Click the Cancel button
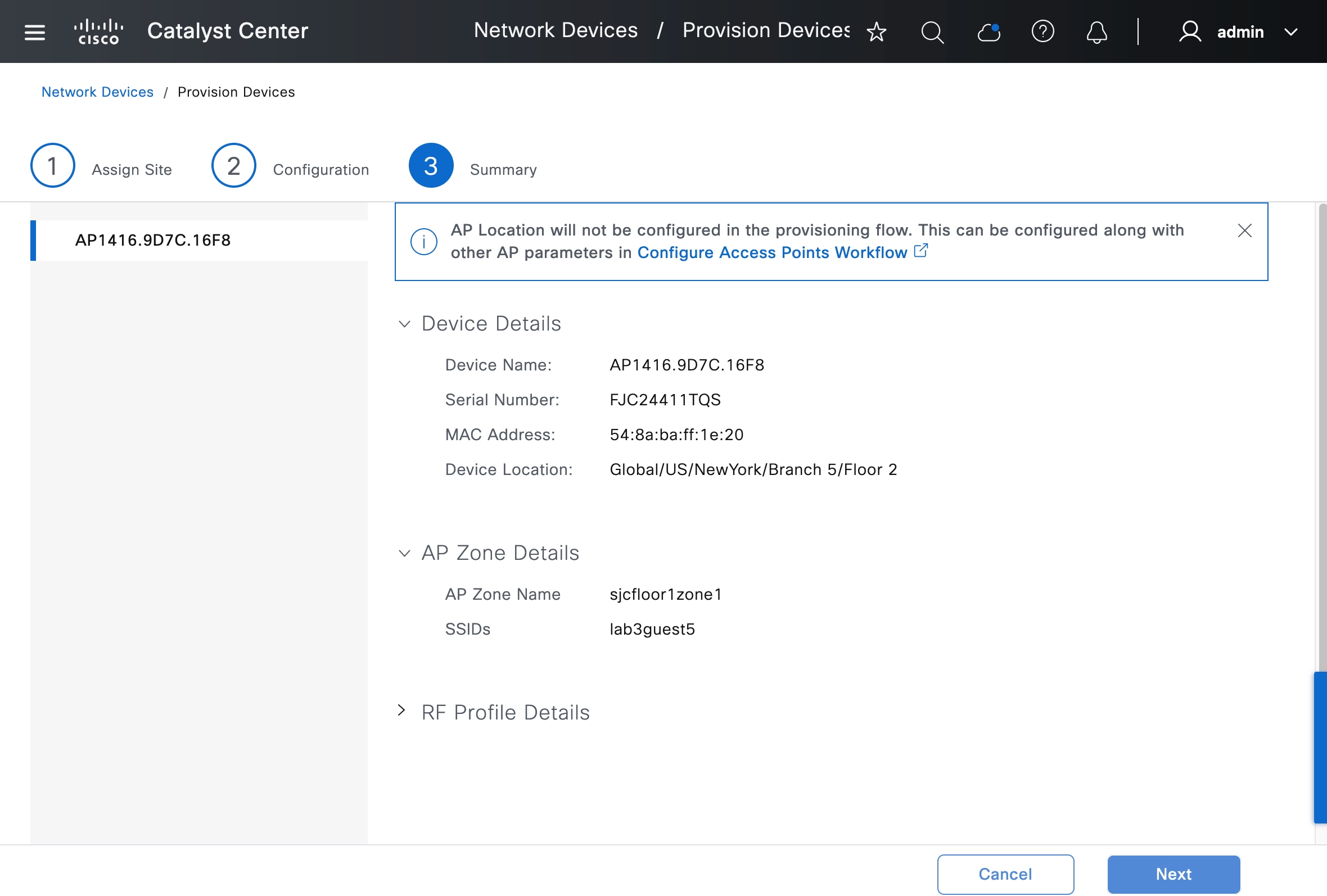The height and width of the screenshot is (896, 1327). click(x=1005, y=874)
